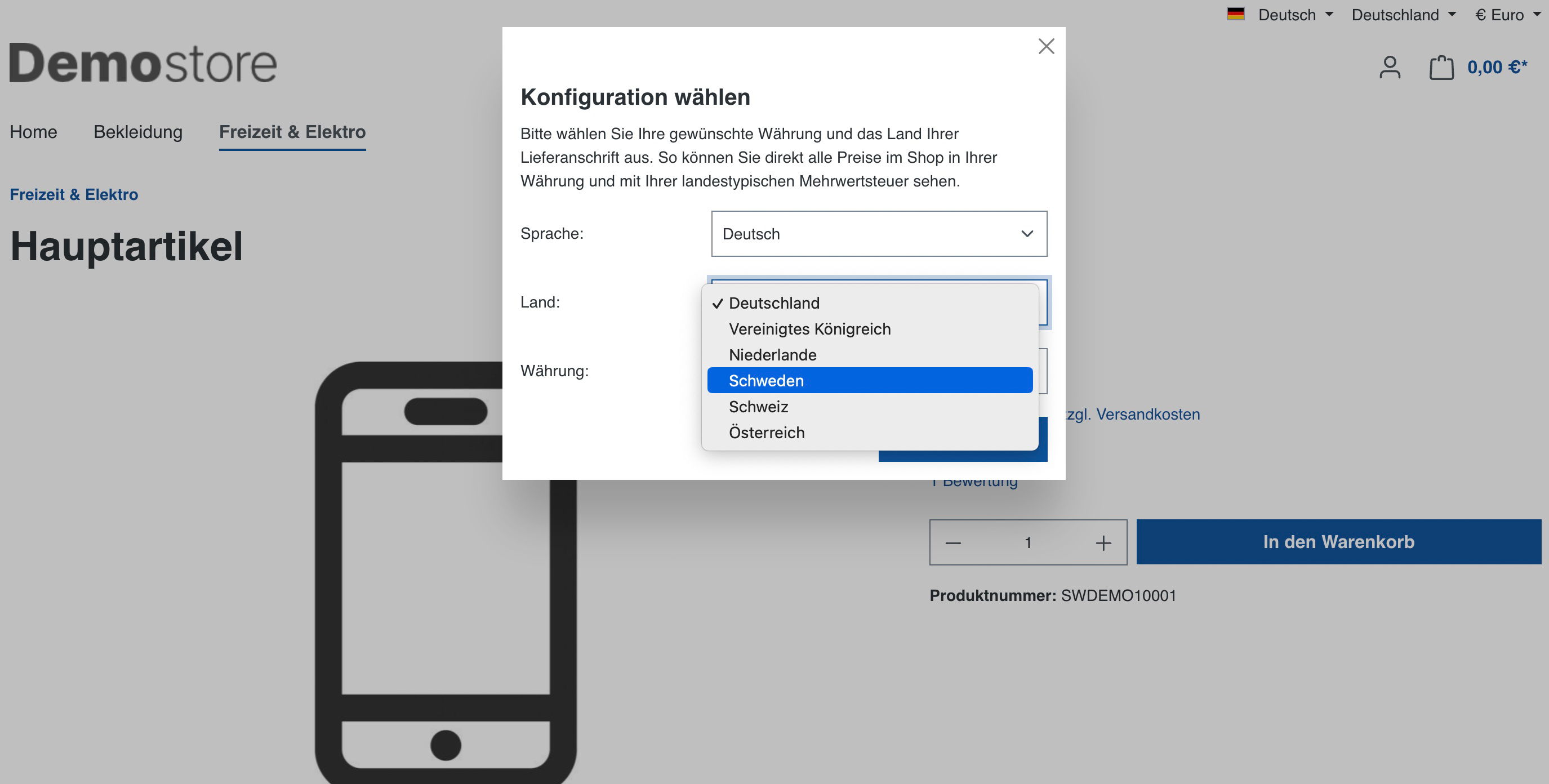The height and width of the screenshot is (784, 1549).
Task: Close the Konfiguration wählen modal
Action: [1047, 46]
